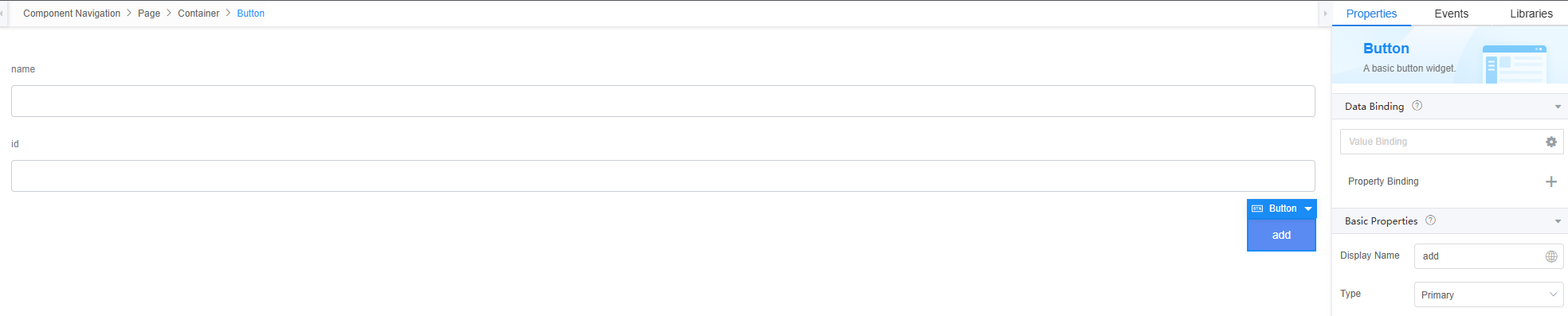The width and height of the screenshot is (1568, 316).
Task: Select the Properties tab
Action: [x=1371, y=14]
